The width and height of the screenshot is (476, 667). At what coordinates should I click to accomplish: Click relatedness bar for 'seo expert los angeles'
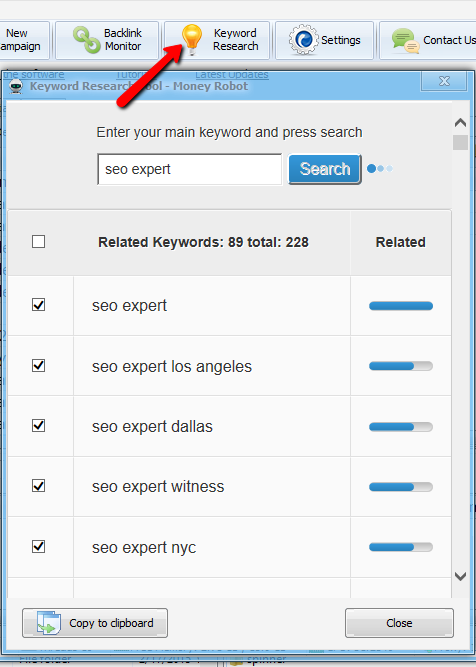click(401, 366)
